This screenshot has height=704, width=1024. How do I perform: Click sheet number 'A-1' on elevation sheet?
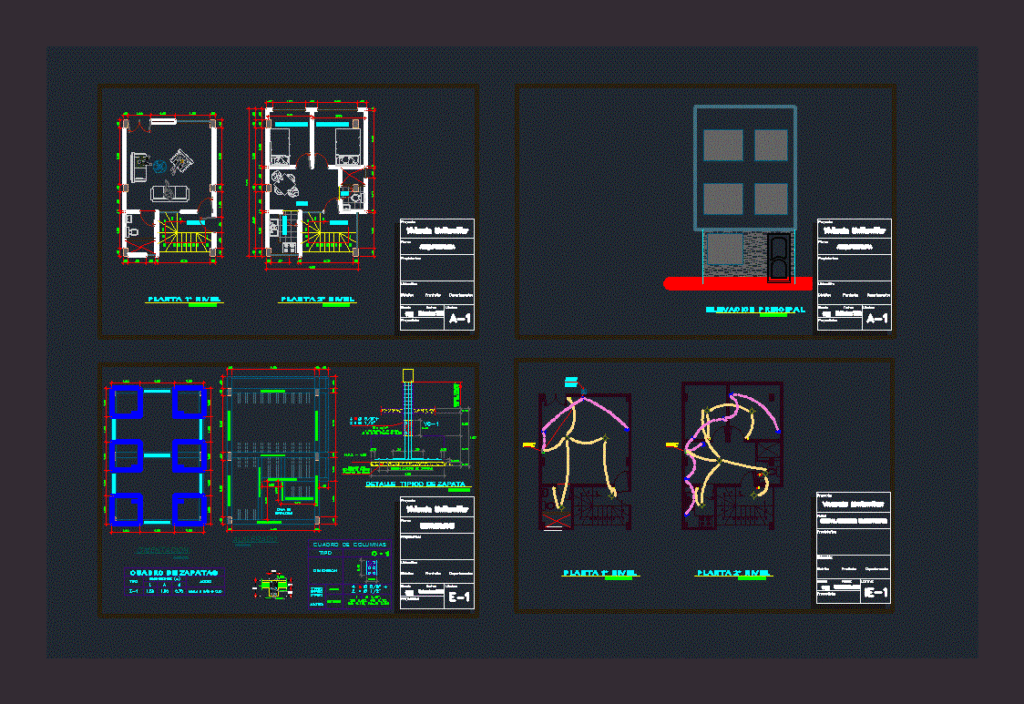click(876, 319)
